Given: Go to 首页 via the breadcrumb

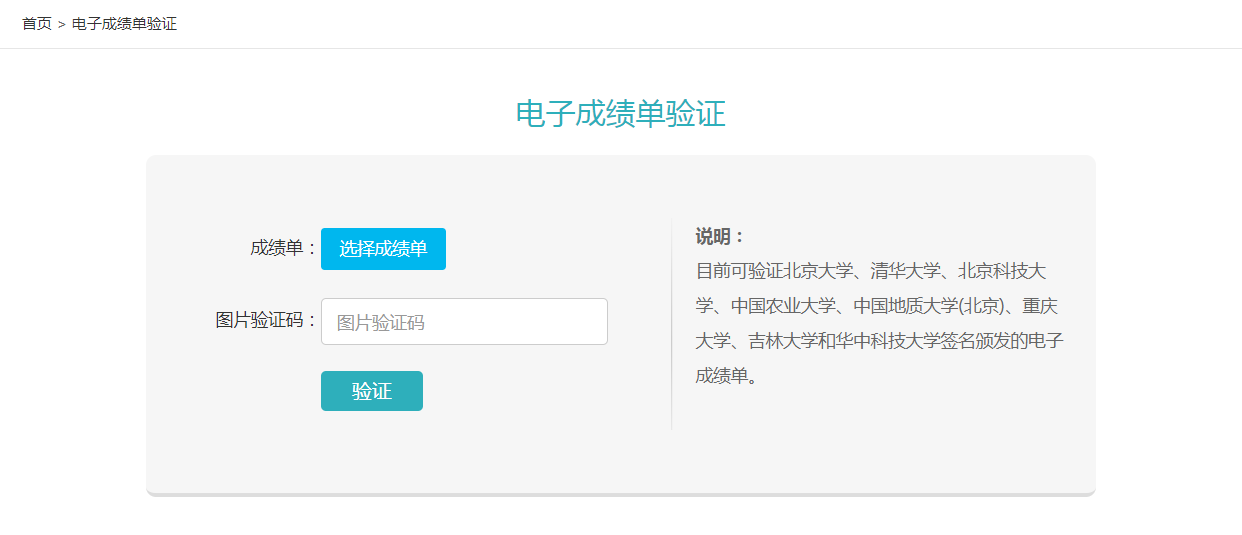Looking at the screenshot, I should pyautogui.click(x=37, y=24).
